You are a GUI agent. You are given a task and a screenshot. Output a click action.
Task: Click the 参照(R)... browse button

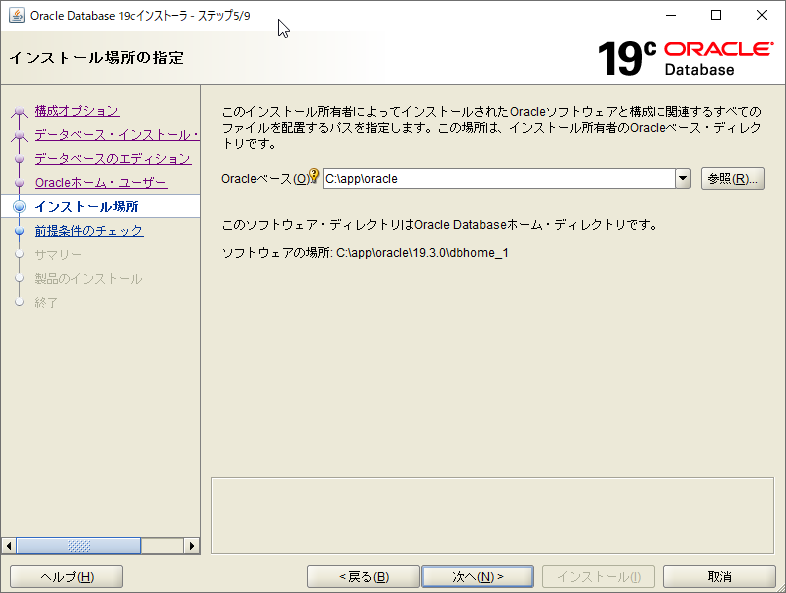(732, 178)
